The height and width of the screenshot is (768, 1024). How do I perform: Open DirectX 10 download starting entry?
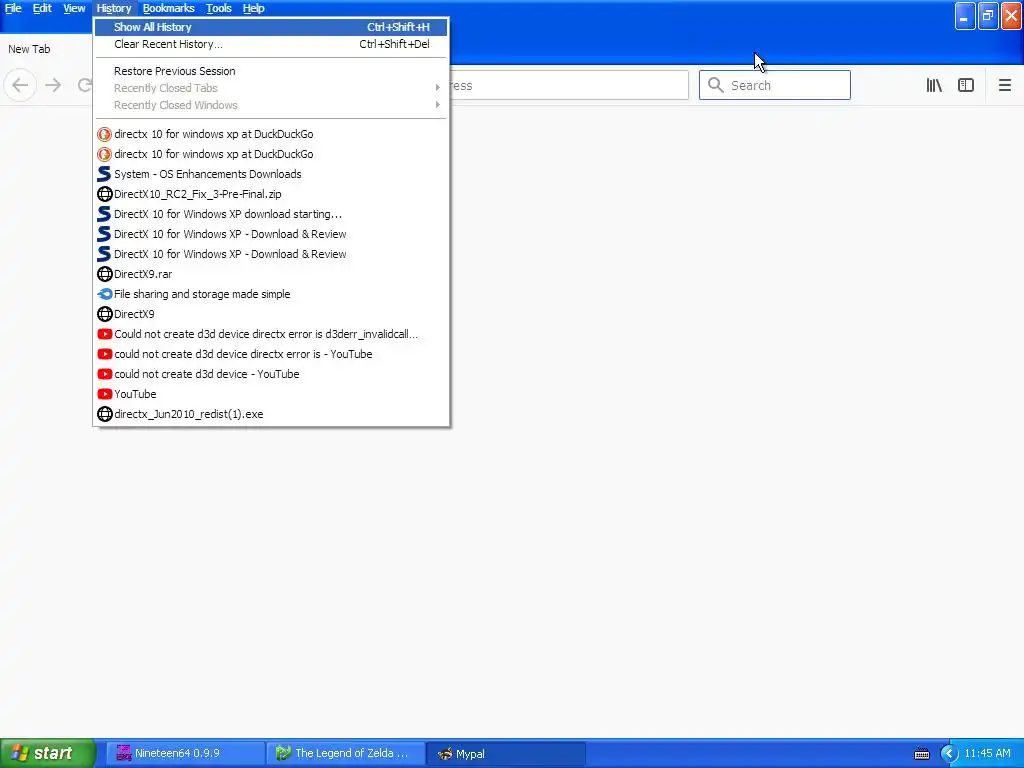click(271, 214)
